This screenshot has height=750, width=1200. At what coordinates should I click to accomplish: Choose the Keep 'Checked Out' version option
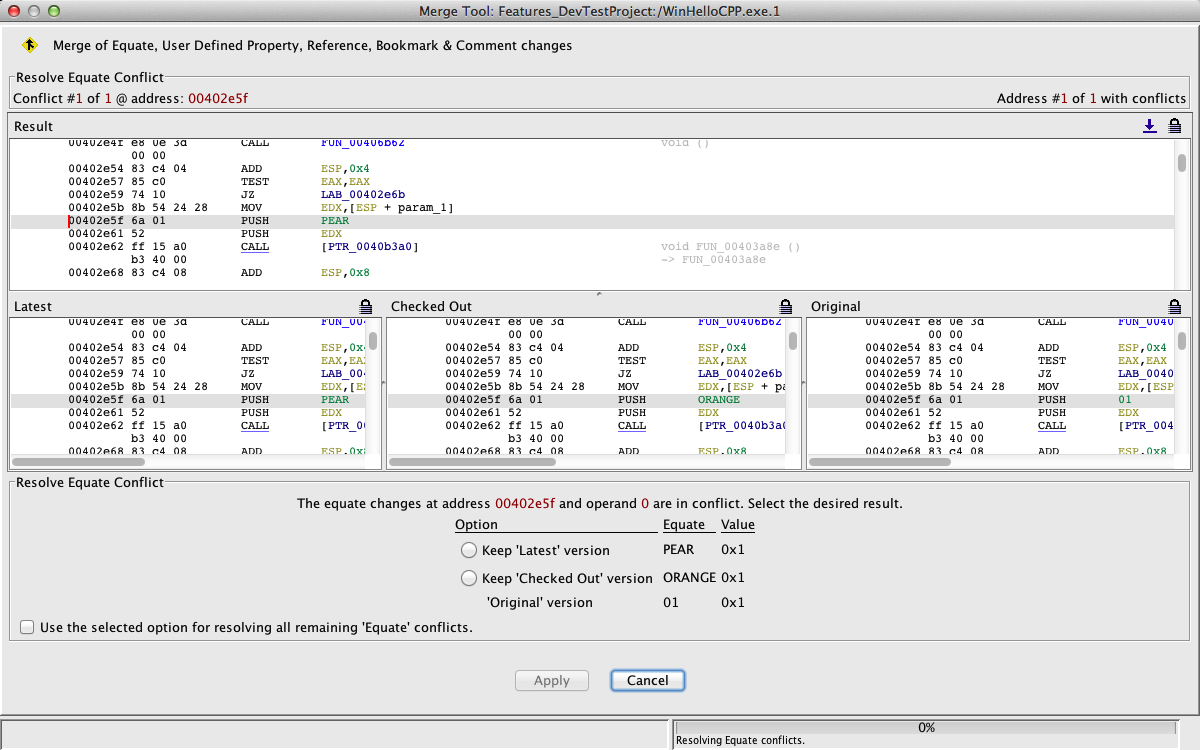[469, 578]
